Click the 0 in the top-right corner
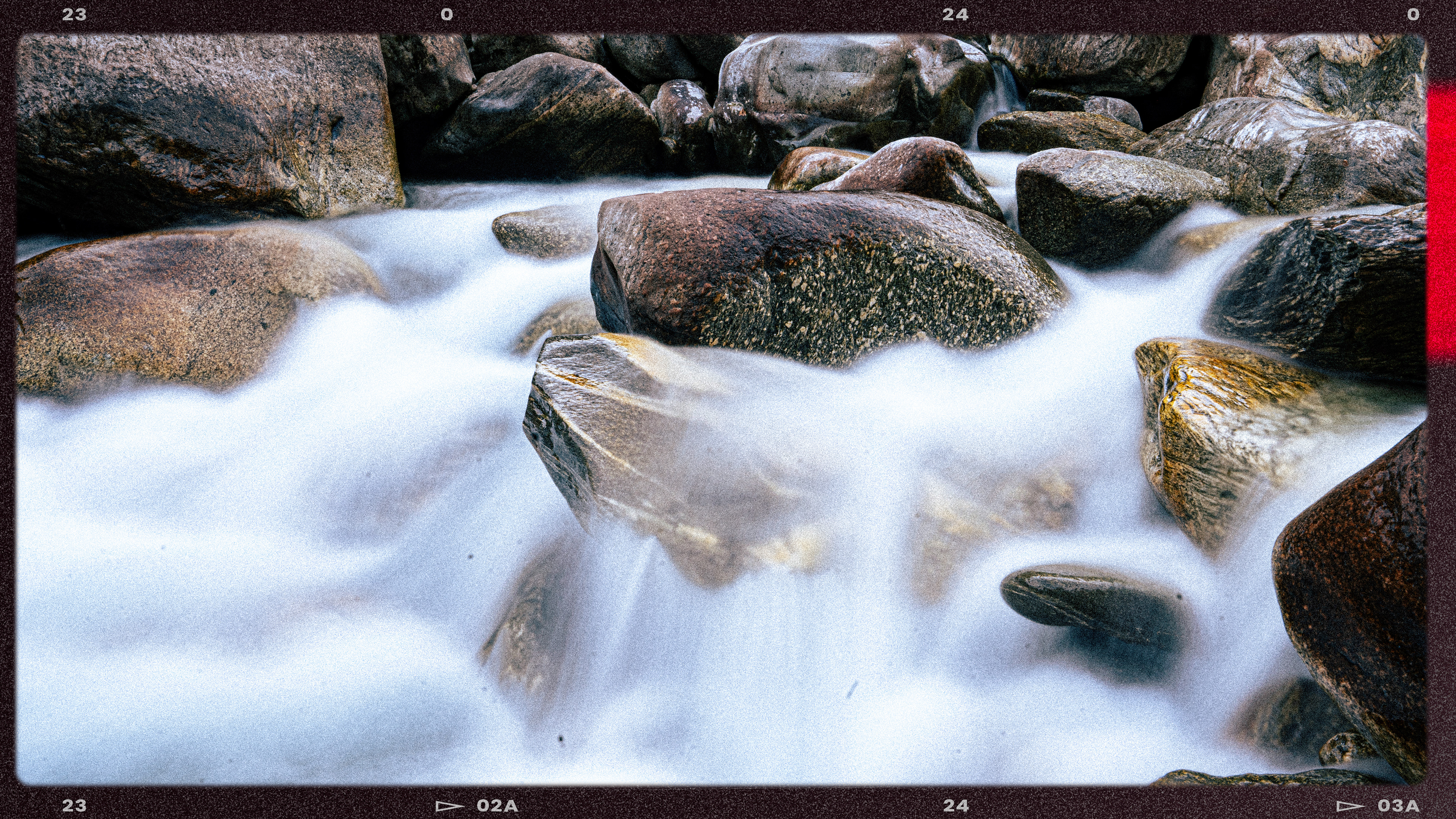This screenshot has width=1456, height=819. pyautogui.click(x=1413, y=15)
